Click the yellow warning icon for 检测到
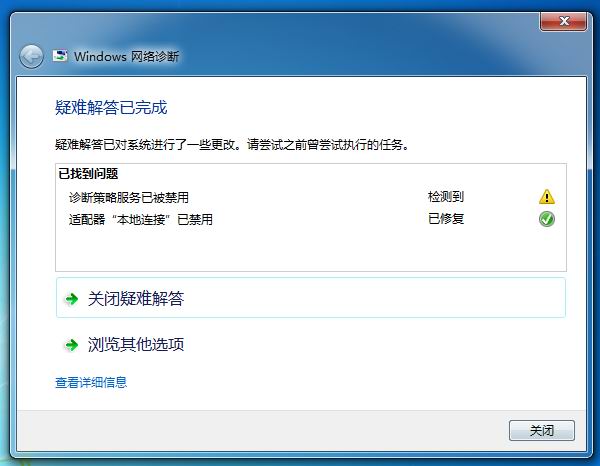 pyautogui.click(x=546, y=197)
